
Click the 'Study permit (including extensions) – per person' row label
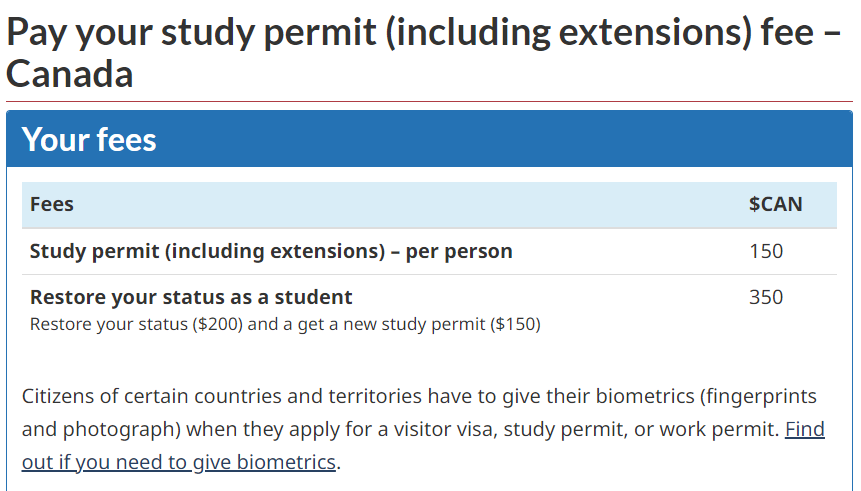(271, 251)
